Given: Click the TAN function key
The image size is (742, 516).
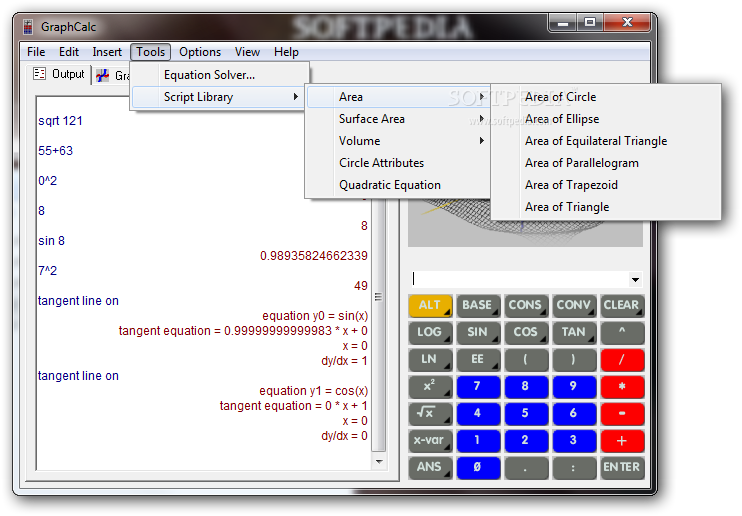Looking at the screenshot, I should (x=574, y=332).
